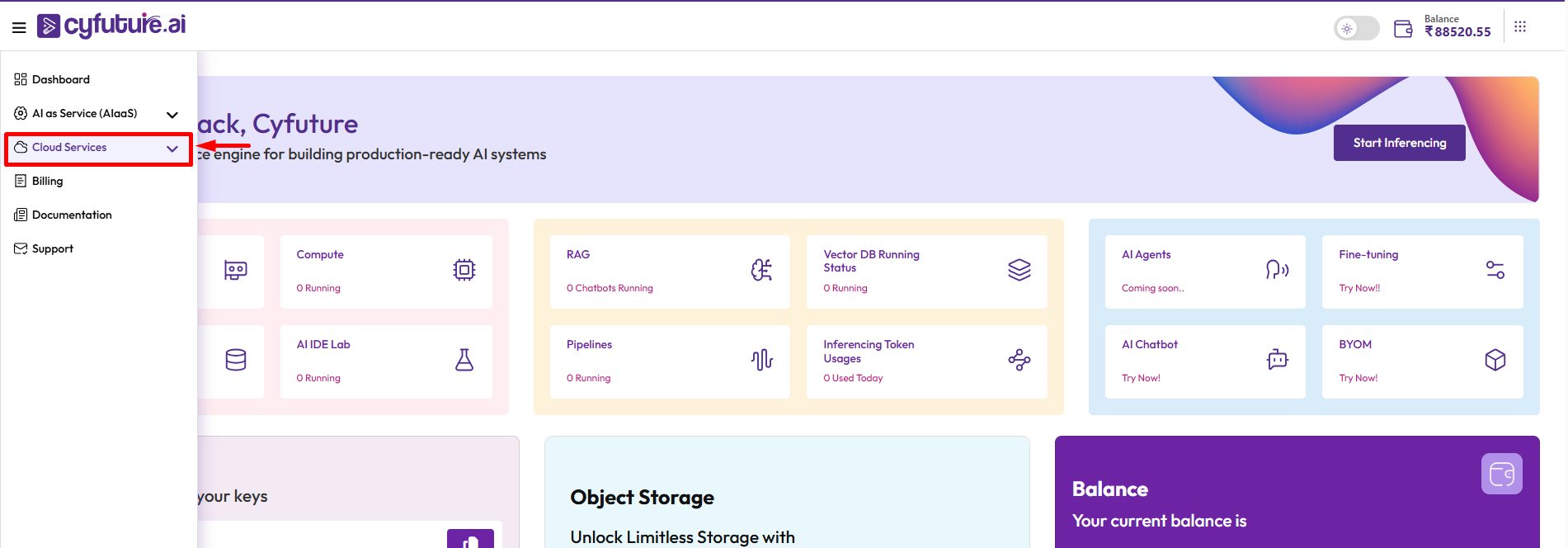Toggle the light/dark theme switch
The width and height of the screenshot is (1568, 548).
[1356, 29]
